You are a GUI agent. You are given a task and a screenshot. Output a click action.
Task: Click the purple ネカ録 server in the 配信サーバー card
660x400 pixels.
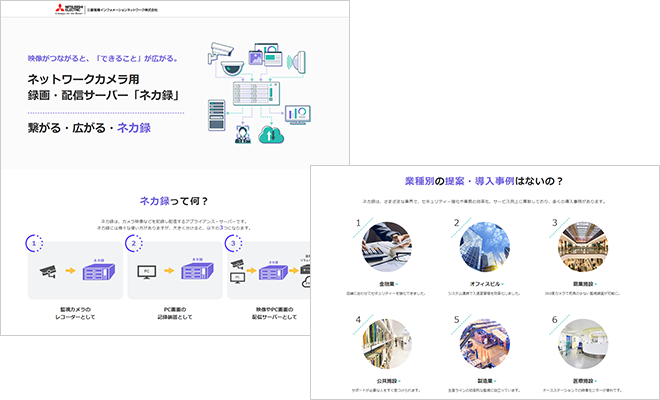tap(273, 272)
